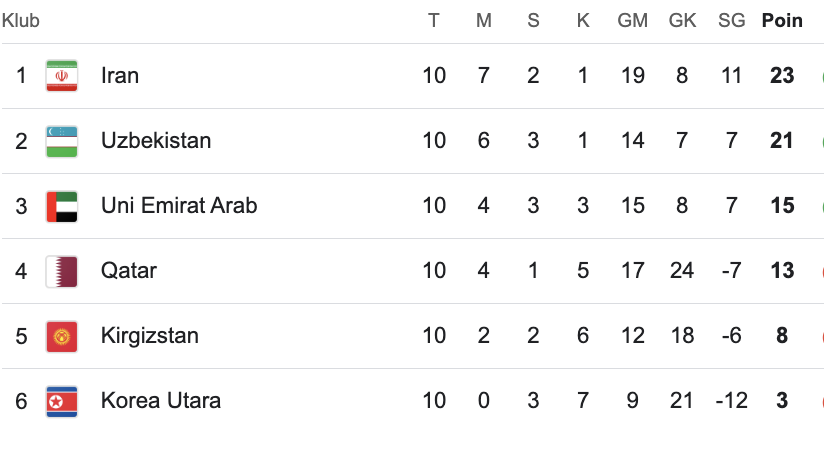Click the Poin column header
Image resolution: width=824 pixels, height=462 pixels.
pos(782,21)
